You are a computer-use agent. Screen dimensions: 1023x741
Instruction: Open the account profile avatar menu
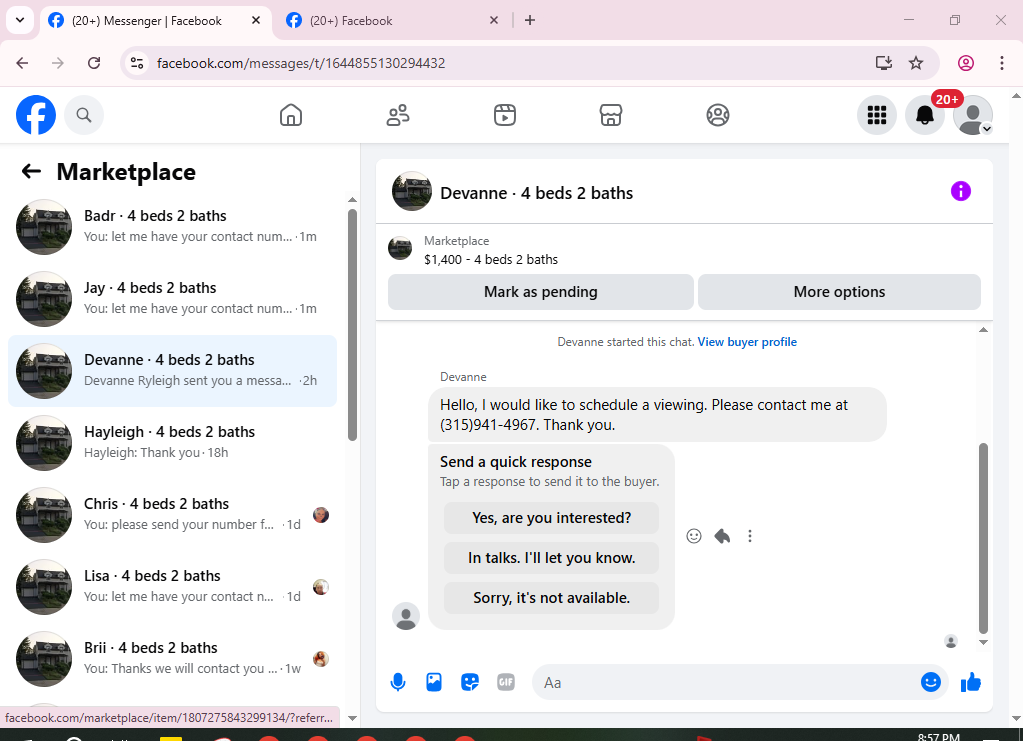[x=973, y=115]
